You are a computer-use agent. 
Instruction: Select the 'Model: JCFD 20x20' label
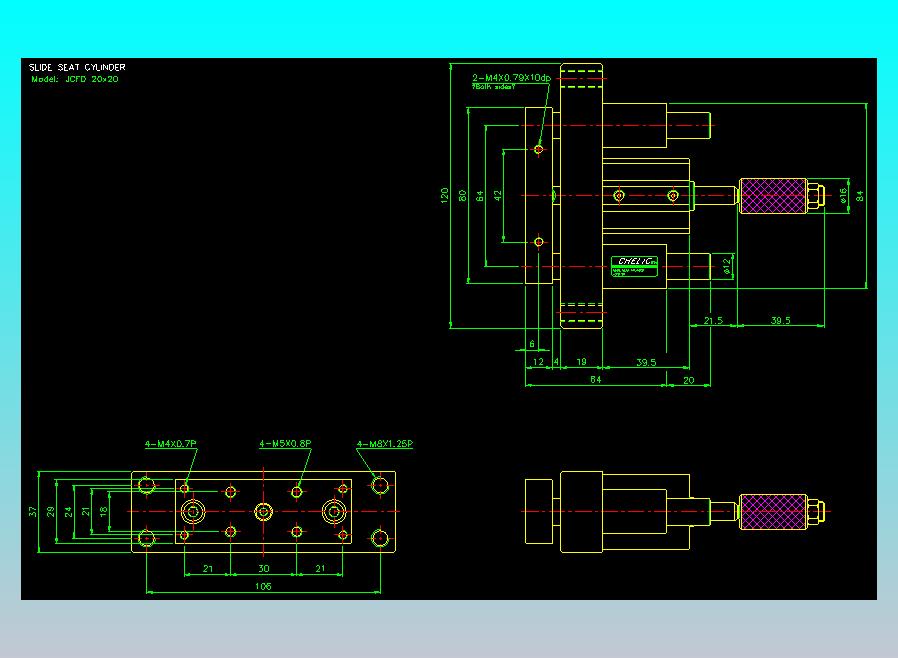point(75,79)
